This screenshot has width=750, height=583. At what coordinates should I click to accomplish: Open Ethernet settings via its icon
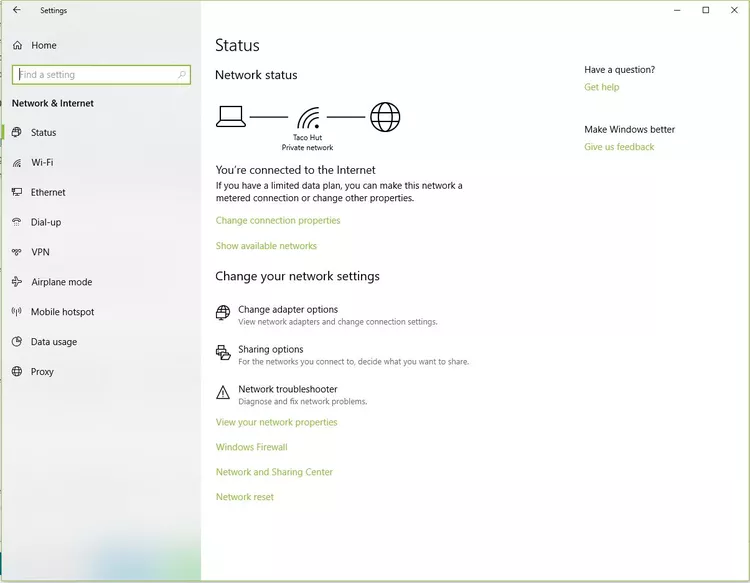[17, 192]
